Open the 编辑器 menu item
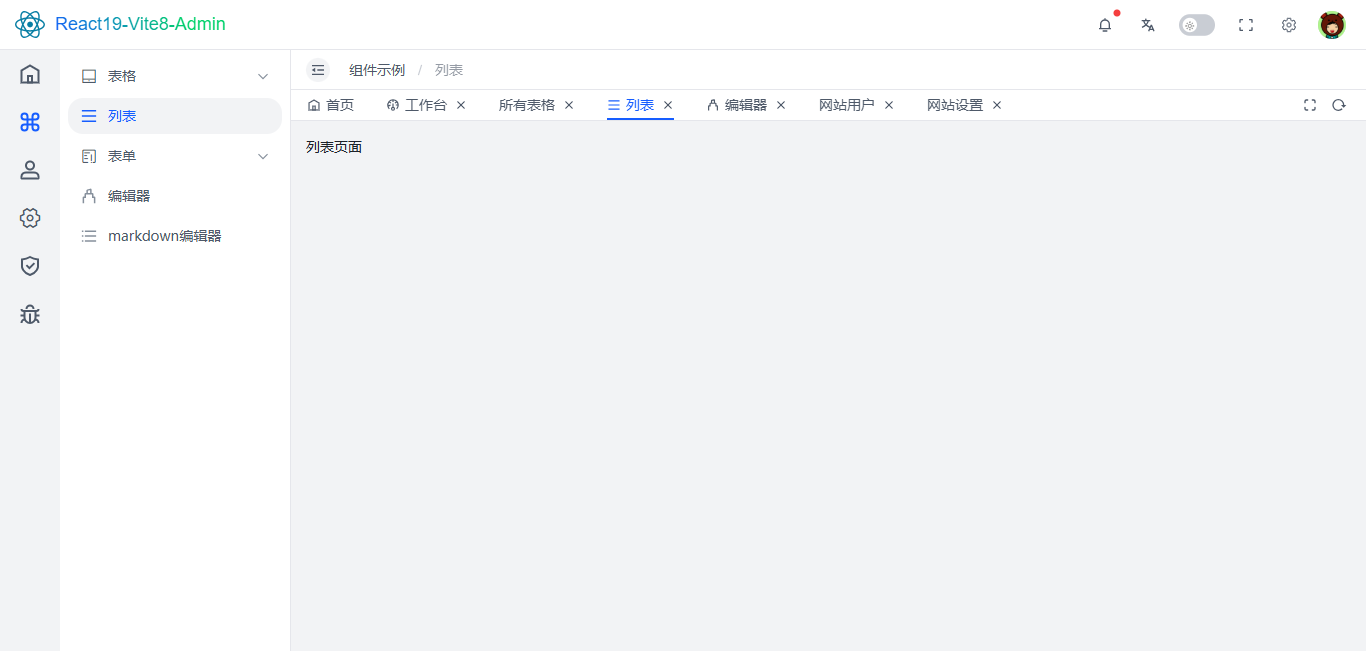This screenshot has width=1366, height=651. click(175, 196)
